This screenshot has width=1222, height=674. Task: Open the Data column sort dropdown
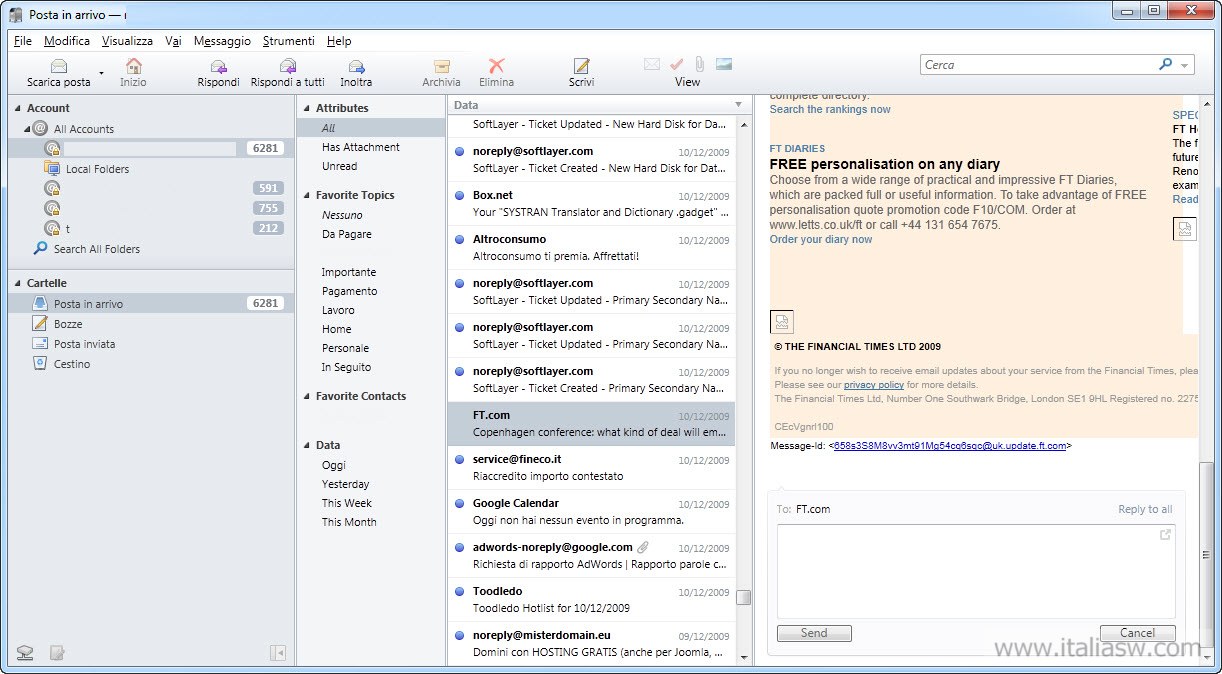click(739, 104)
